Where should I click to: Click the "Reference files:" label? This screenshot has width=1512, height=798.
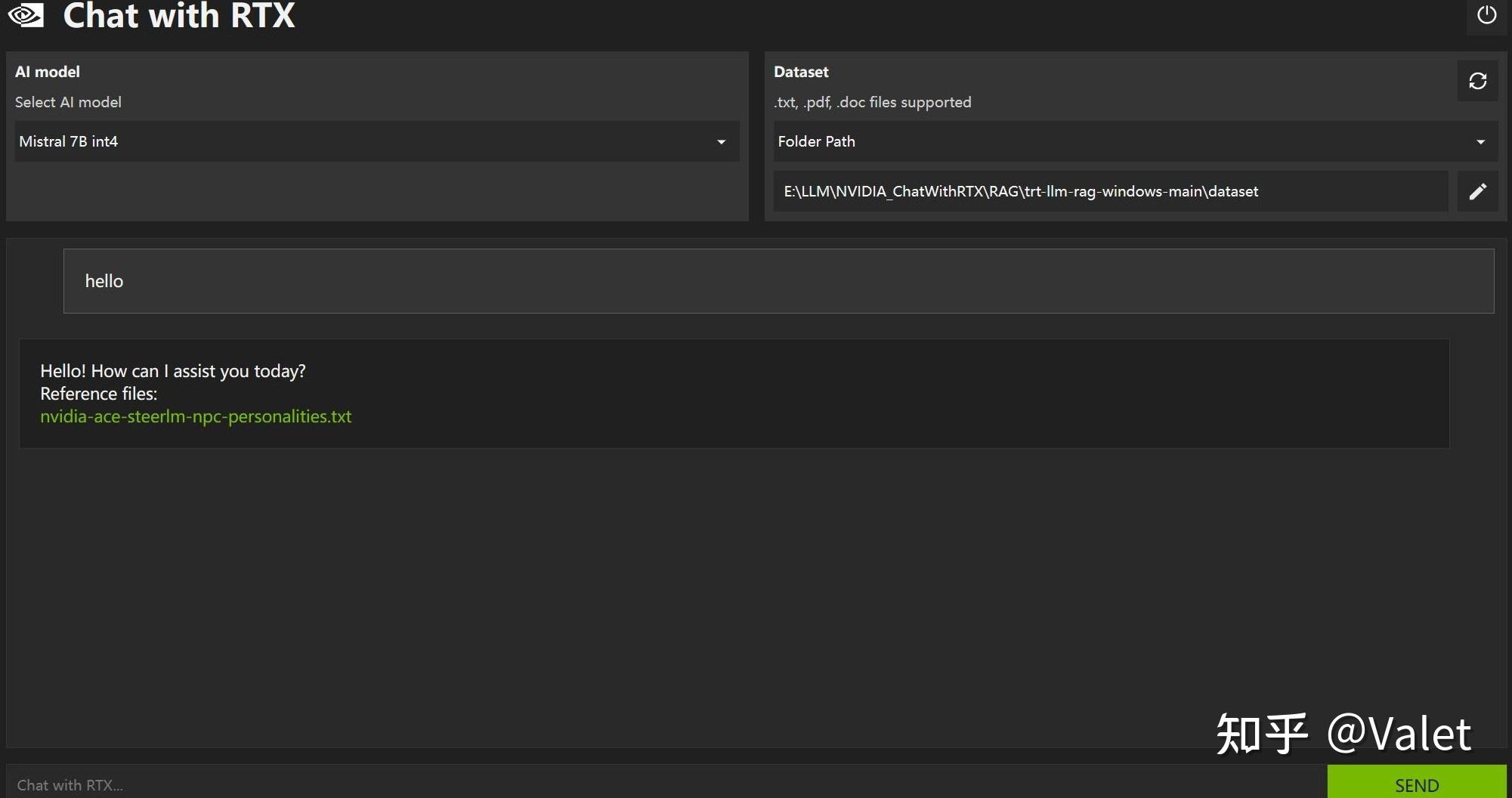[x=99, y=394]
